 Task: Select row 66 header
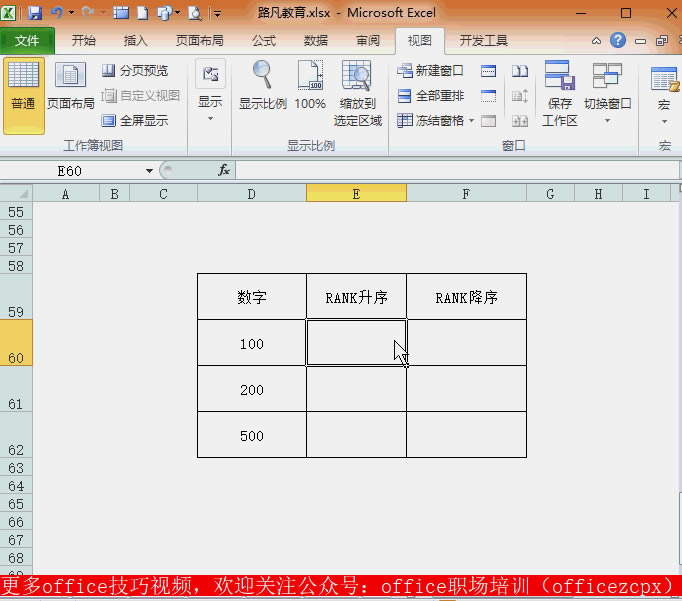tap(16, 522)
